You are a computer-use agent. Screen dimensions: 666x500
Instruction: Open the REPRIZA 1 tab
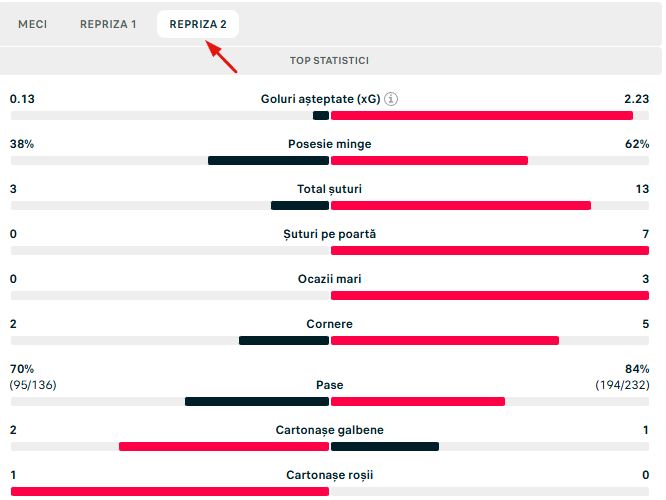108,24
